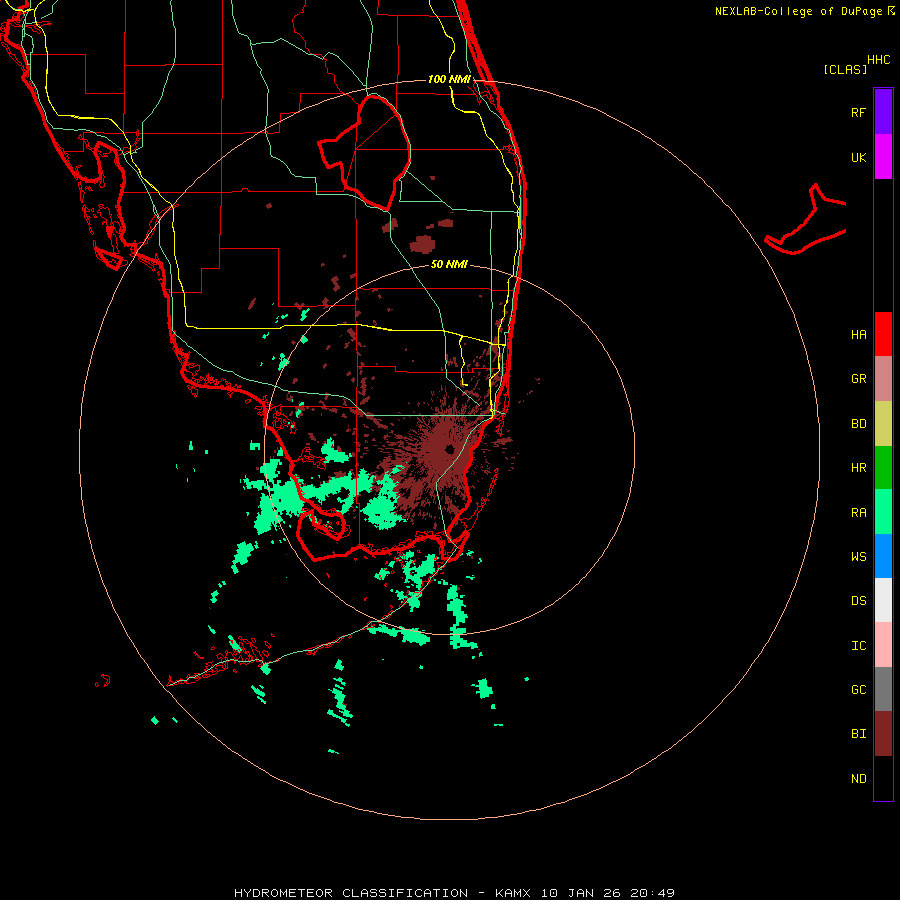Click the GC gray legend swatch
This screenshot has width=900, height=900.
(883, 689)
